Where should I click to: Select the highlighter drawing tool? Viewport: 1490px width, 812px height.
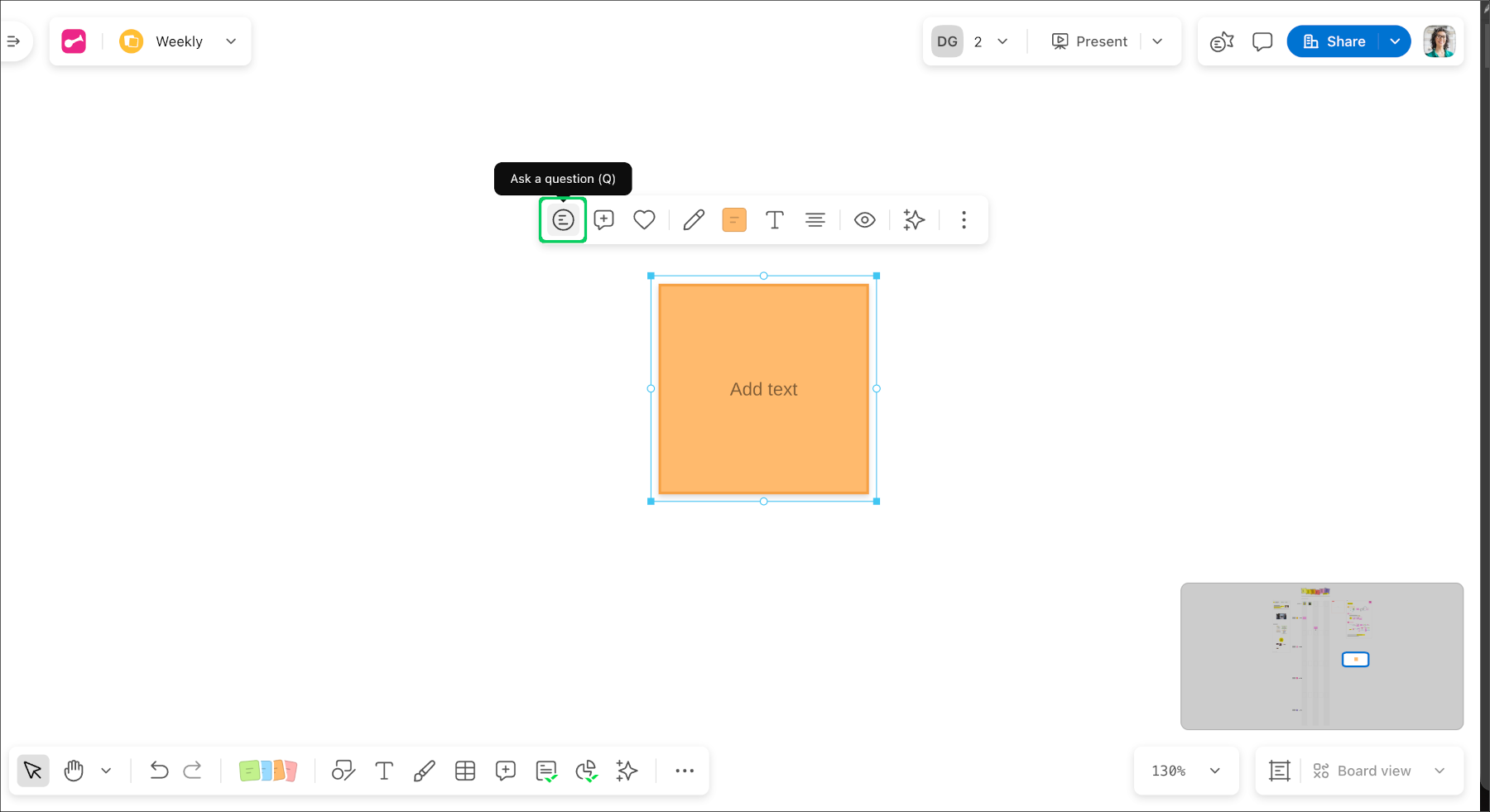(424, 771)
